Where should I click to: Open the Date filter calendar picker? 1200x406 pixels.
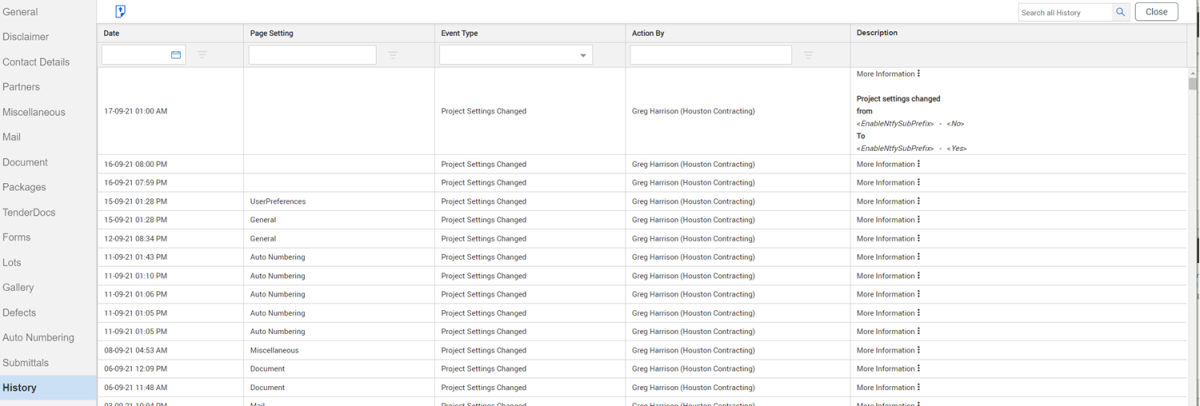pos(176,55)
